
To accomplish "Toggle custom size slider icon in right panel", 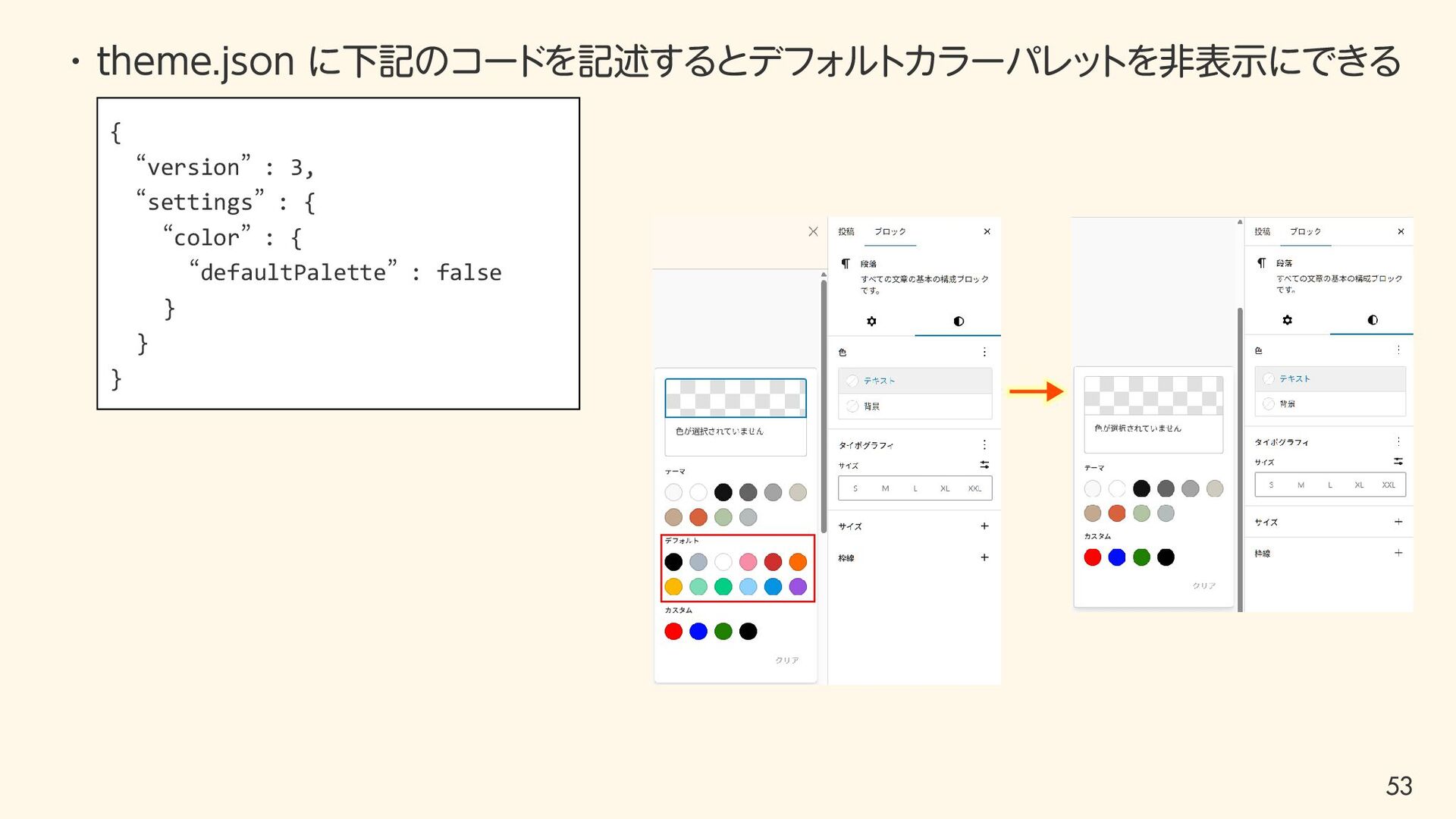I will tap(1398, 461).
